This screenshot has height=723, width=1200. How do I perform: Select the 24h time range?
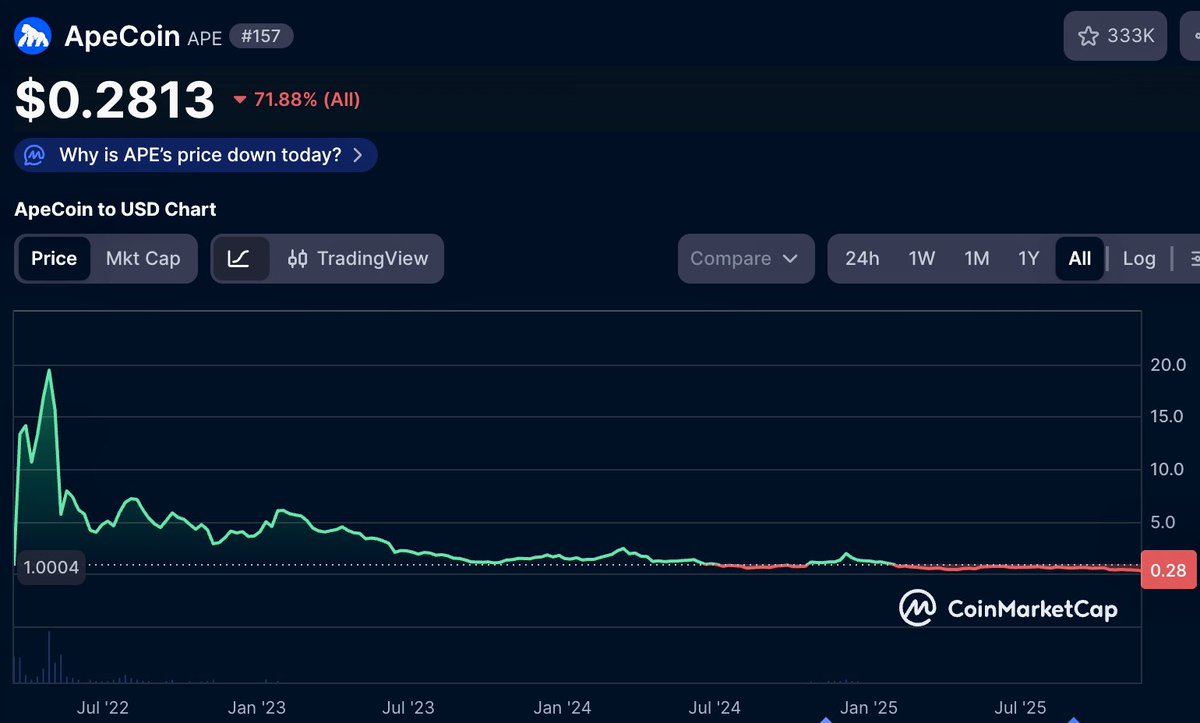coord(862,258)
